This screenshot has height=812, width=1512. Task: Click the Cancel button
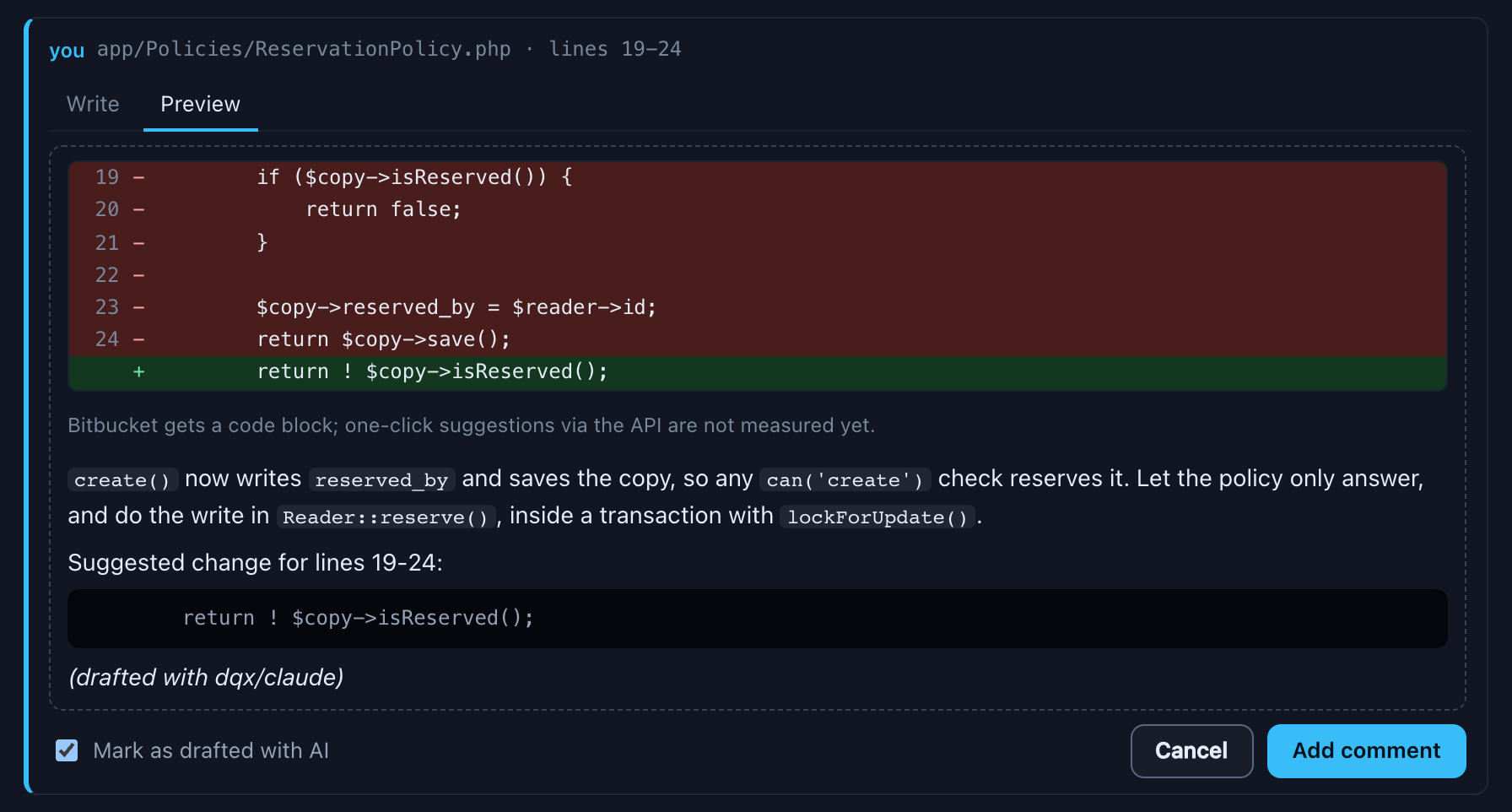click(x=1191, y=750)
